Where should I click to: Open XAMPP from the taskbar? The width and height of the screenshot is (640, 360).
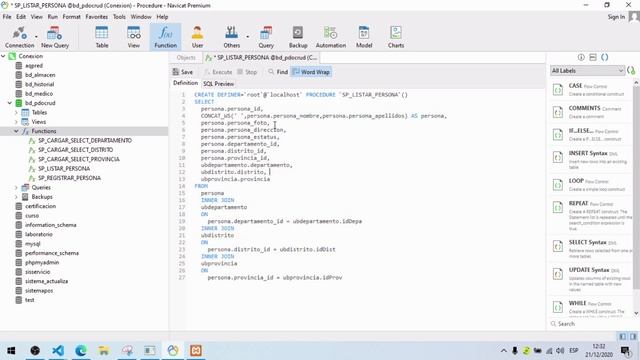pyautogui.click(x=196, y=350)
